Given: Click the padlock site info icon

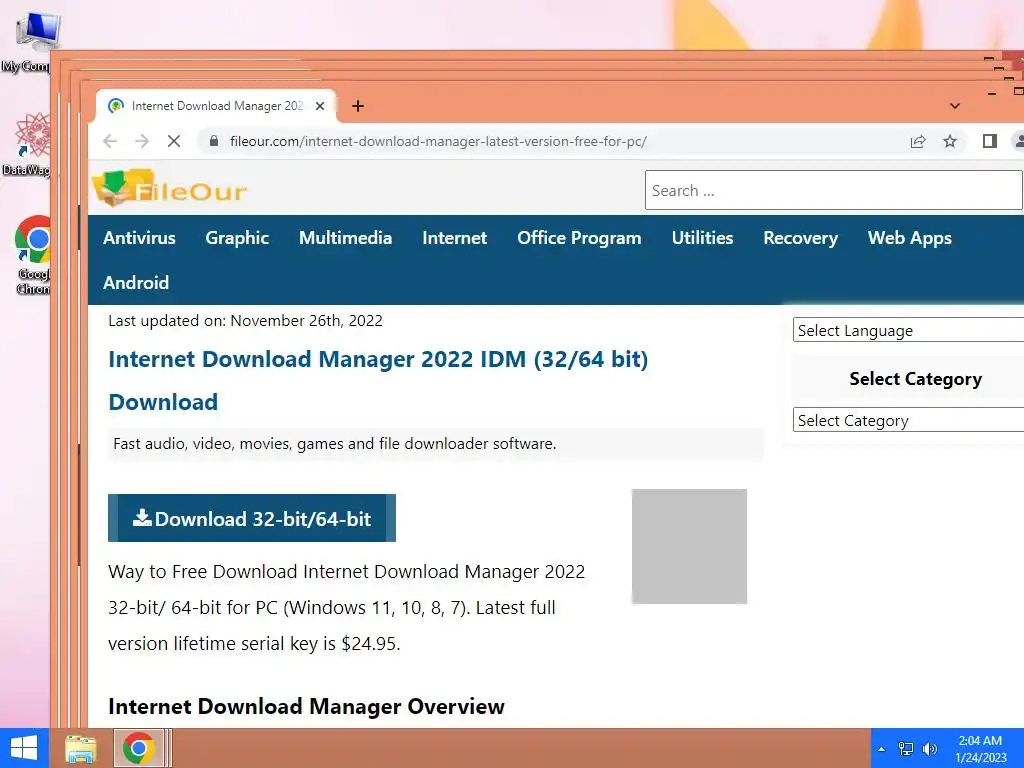Looking at the screenshot, I should tap(213, 141).
